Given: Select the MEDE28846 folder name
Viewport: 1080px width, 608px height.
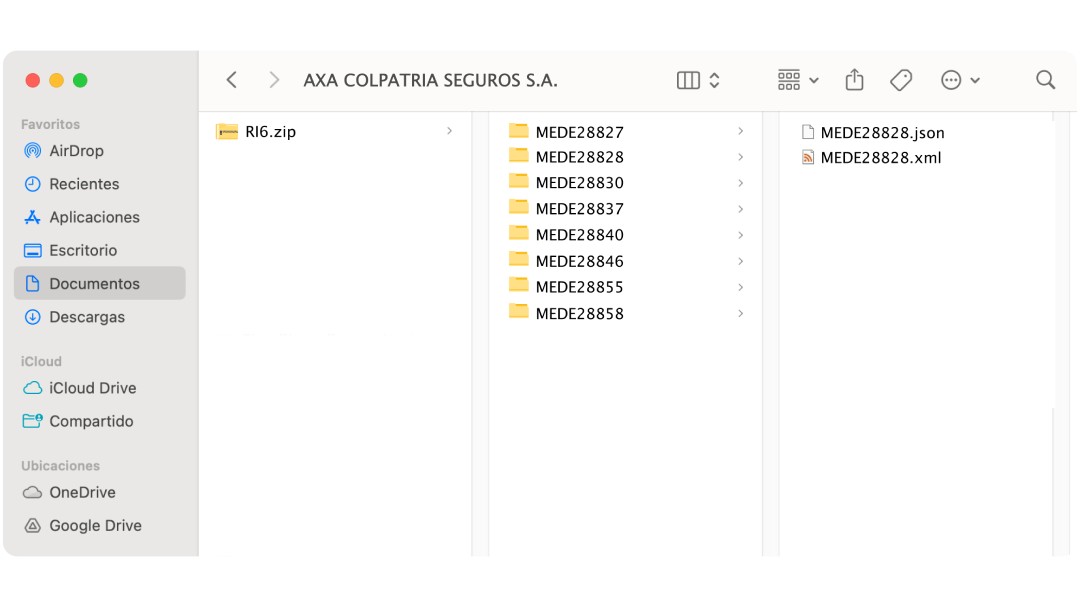Looking at the screenshot, I should (579, 261).
